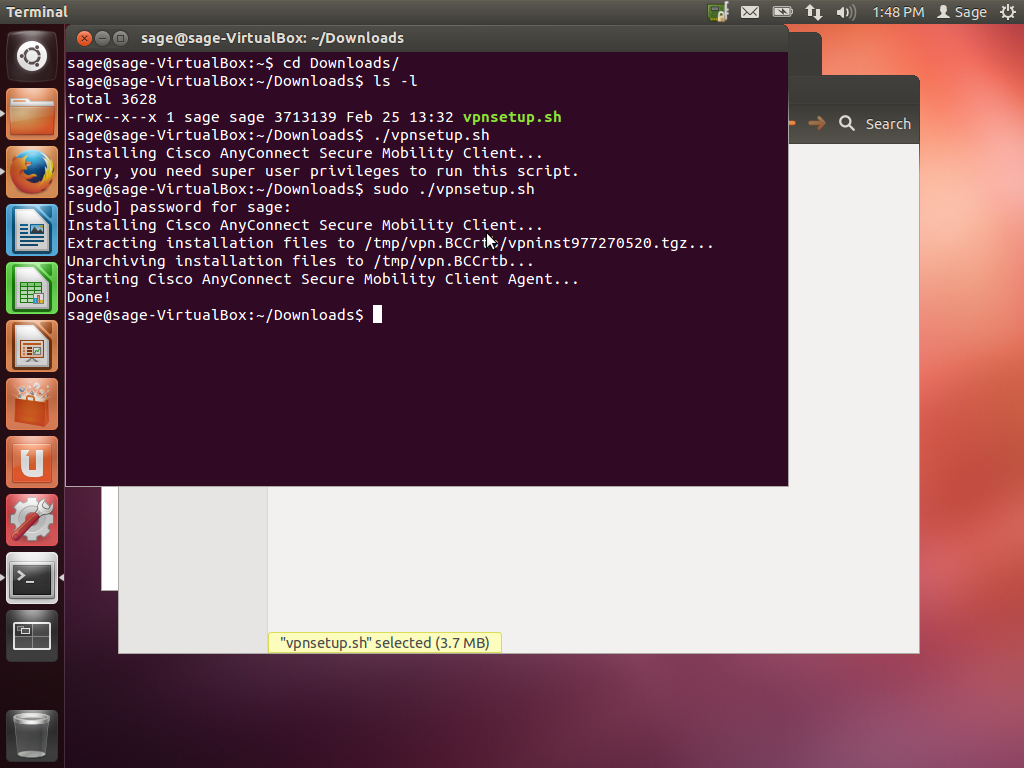Click 'Starting Cisco AnyConnect' Agent output line
Viewport: 1024px width, 768px height.
pos(323,279)
